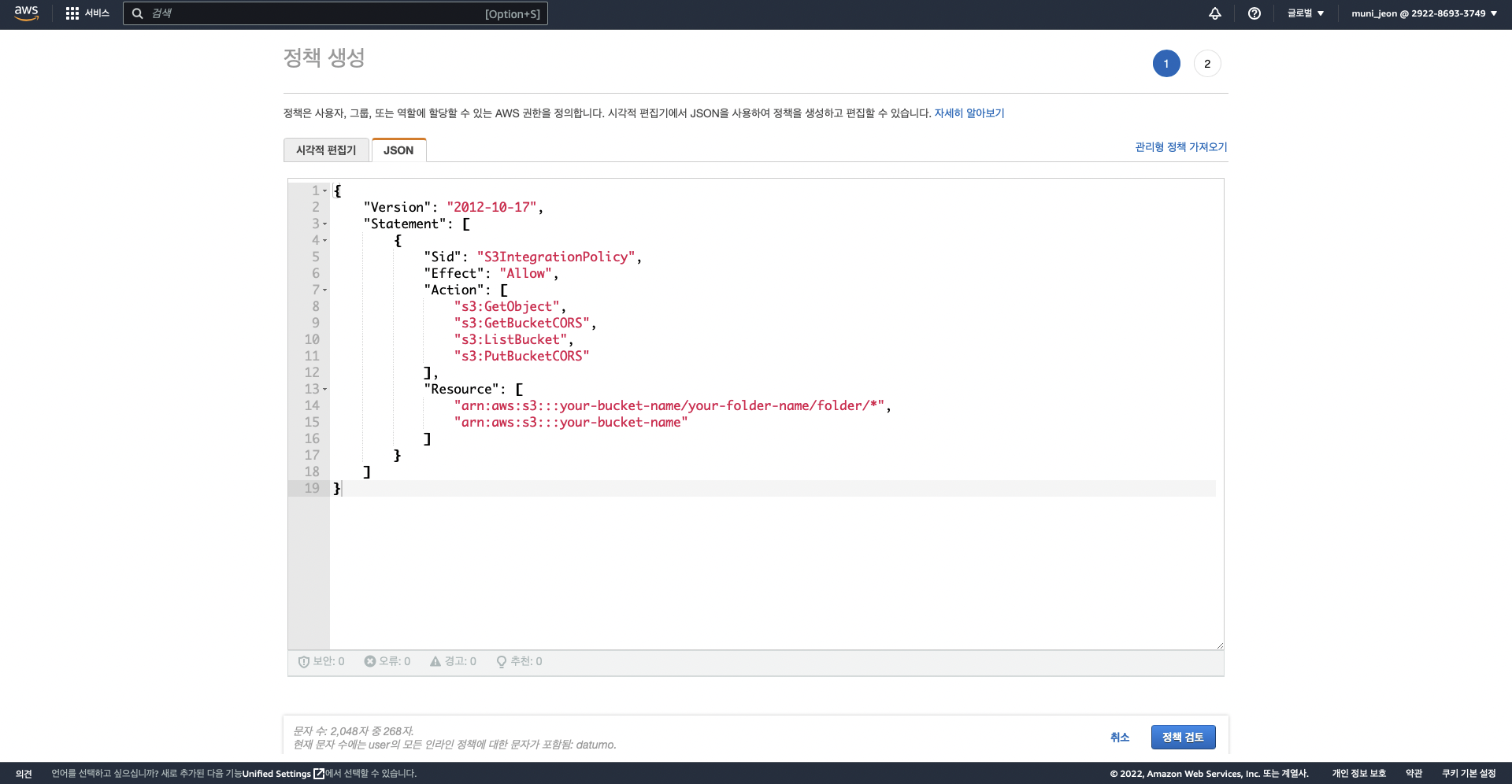Open the muni_jeon account dropdown
Image resolution: width=1512 pixels, height=784 pixels.
point(1424,13)
